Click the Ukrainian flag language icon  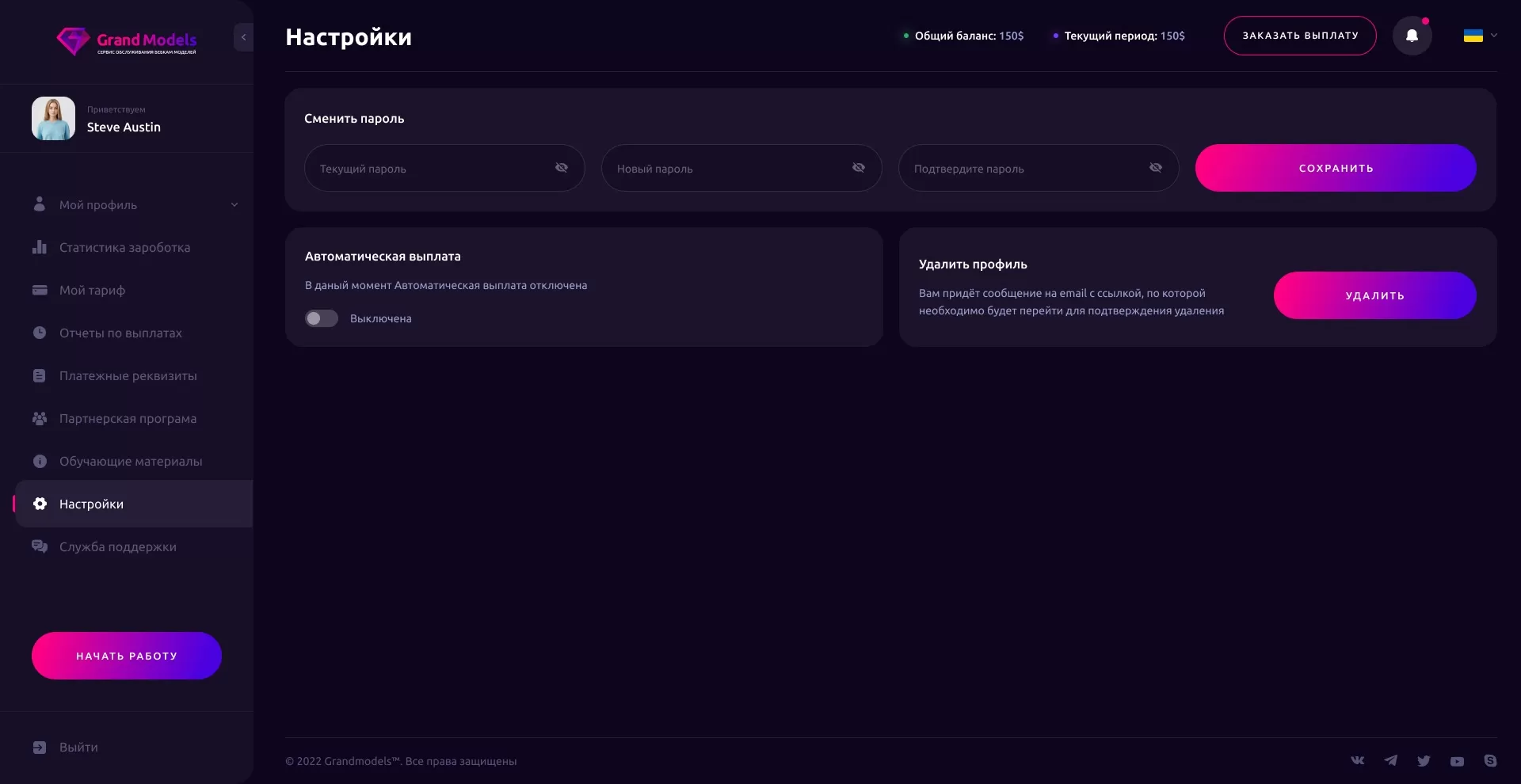point(1473,36)
